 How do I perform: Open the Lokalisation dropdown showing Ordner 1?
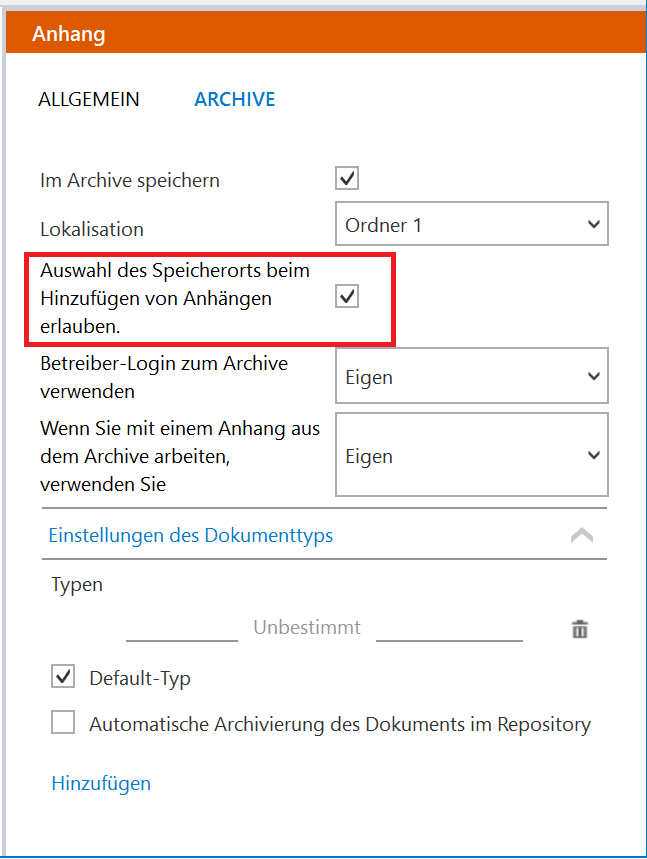coord(472,224)
